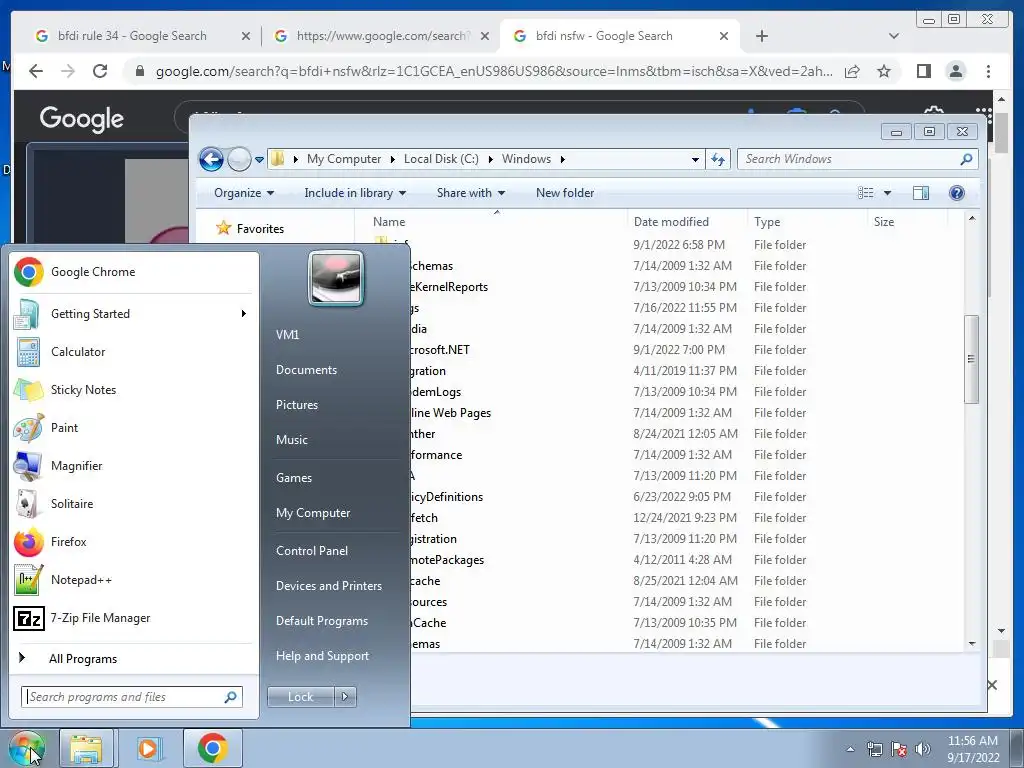Open a new Chrome tab

click(761, 36)
